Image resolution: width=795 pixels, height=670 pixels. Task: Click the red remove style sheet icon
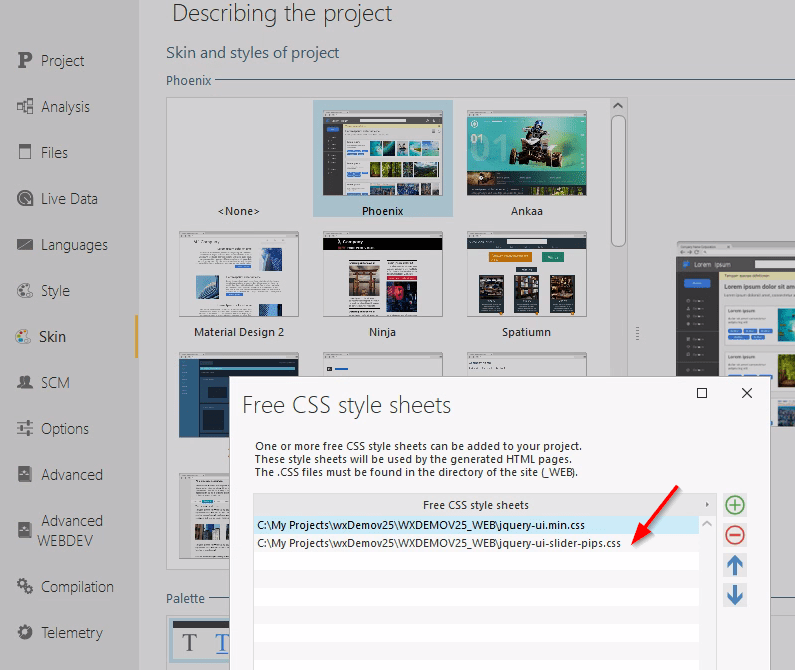tap(735, 535)
